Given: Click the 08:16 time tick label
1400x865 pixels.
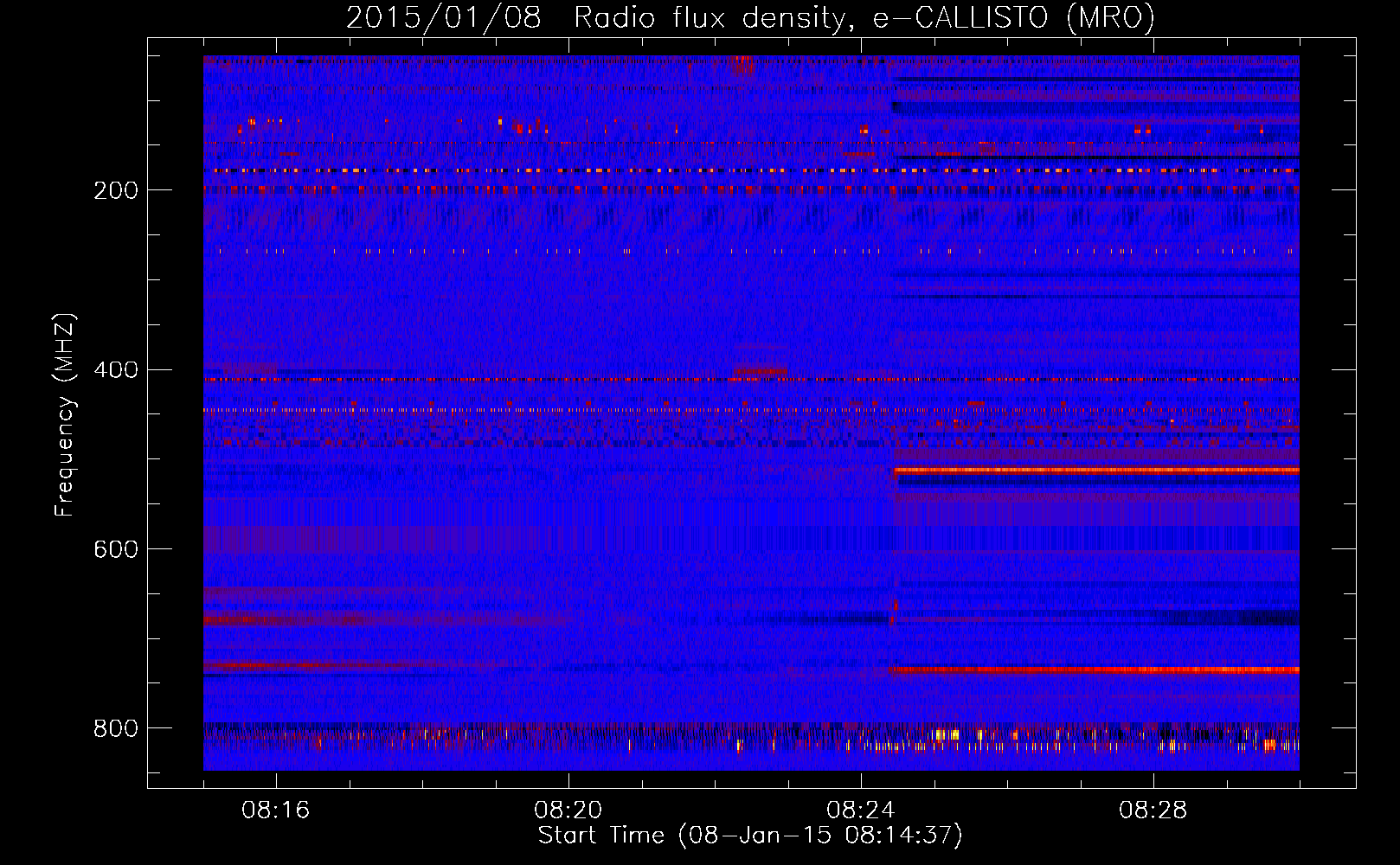Looking at the screenshot, I should tap(276, 811).
